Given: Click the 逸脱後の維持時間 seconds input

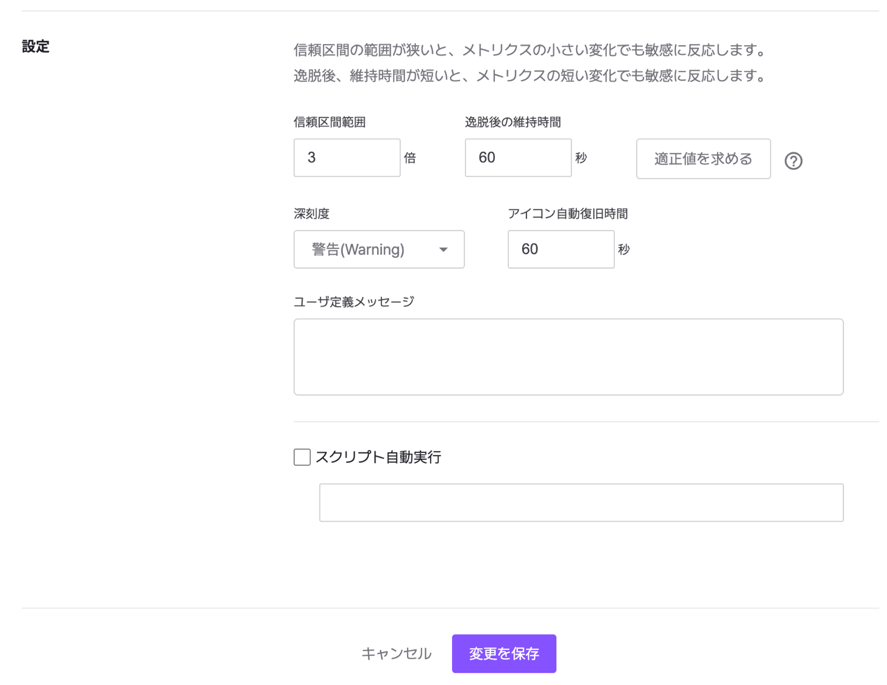Looking at the screenshot, I should [x=517, y=158].
